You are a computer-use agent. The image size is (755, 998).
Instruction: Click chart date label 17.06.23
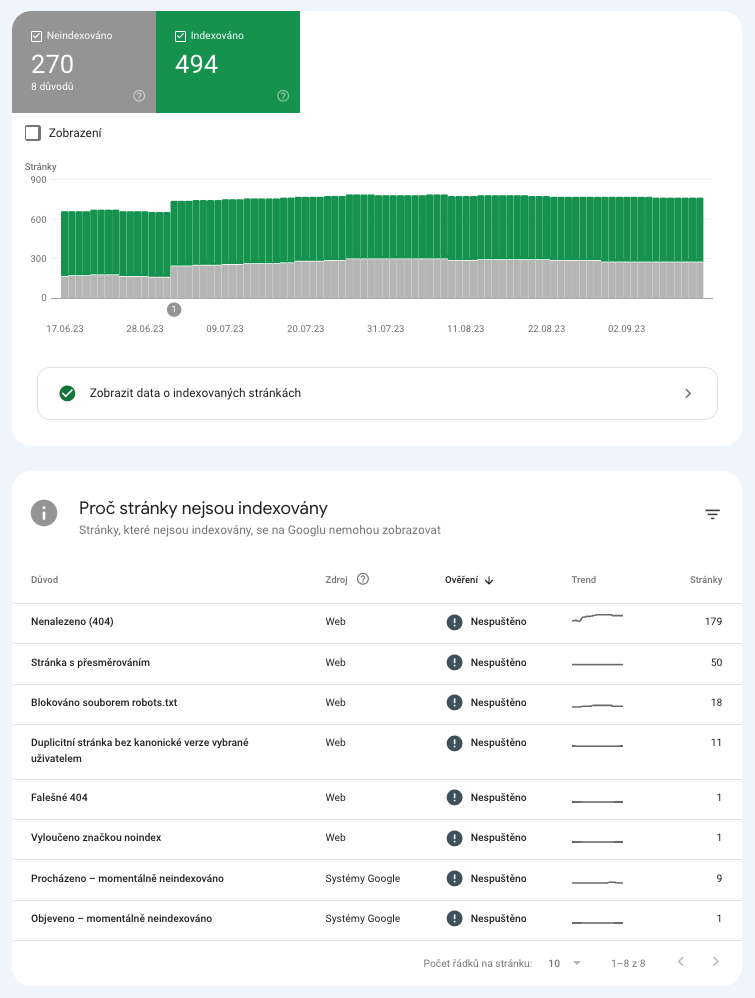tap(65, 329)
